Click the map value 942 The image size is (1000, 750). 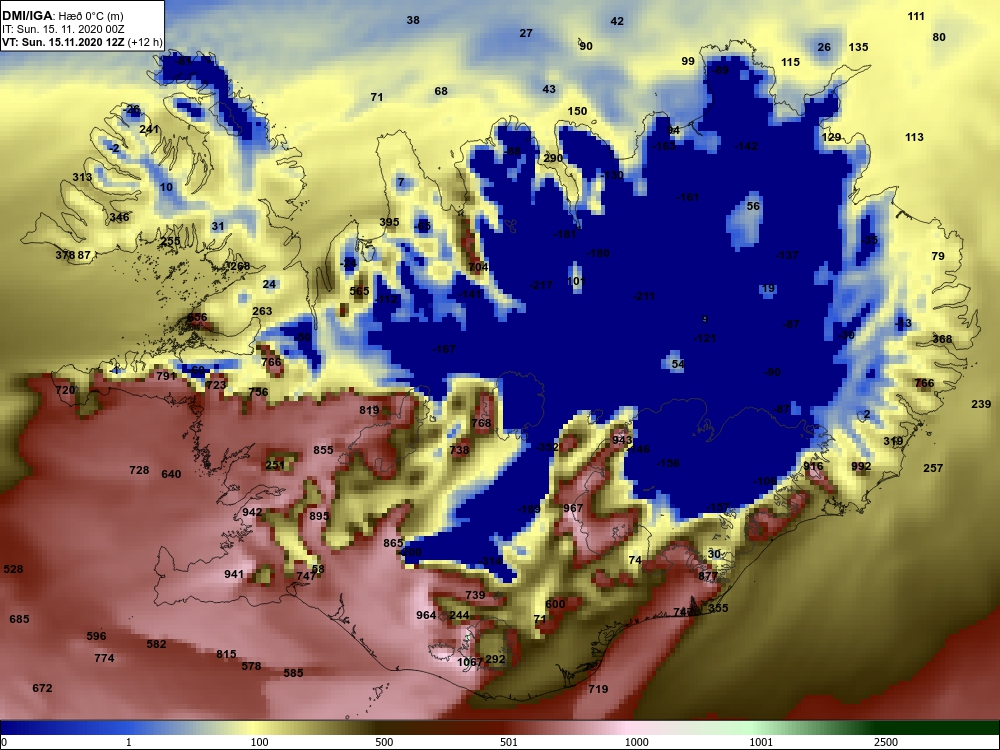252,512
